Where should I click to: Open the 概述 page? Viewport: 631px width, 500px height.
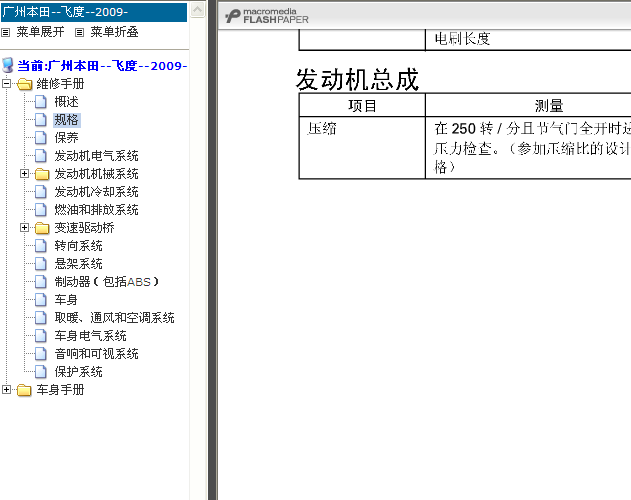(x=66, y=102)
